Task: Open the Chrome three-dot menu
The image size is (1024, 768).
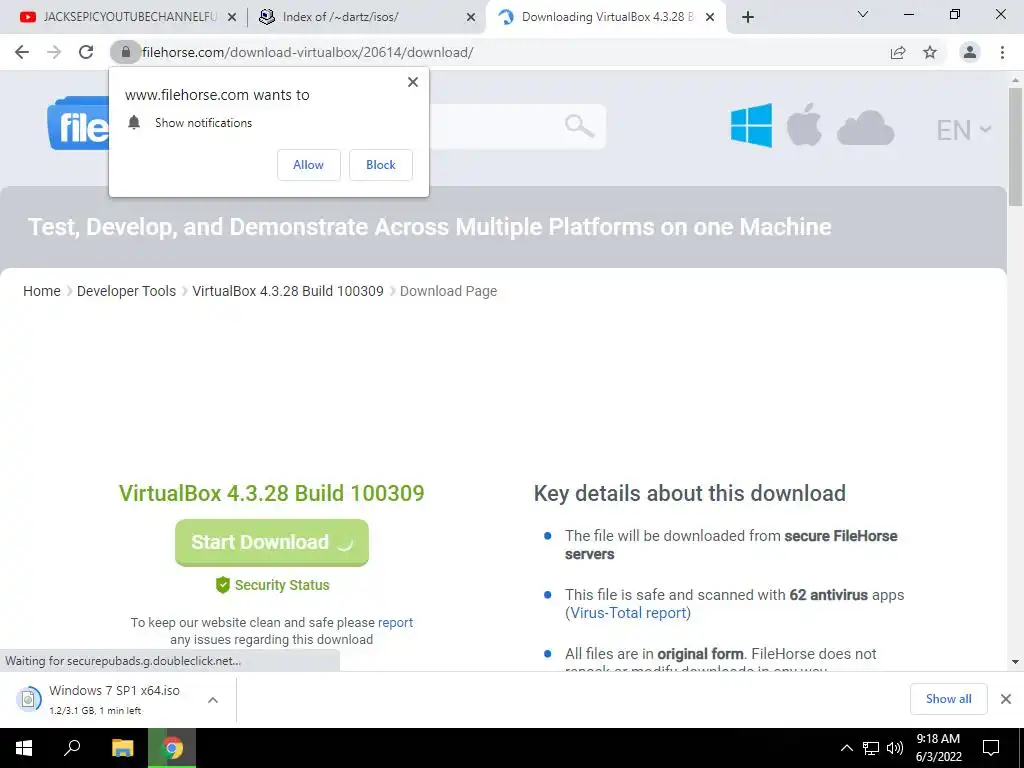Action: pyautogui.click(x=1002, y=52)
